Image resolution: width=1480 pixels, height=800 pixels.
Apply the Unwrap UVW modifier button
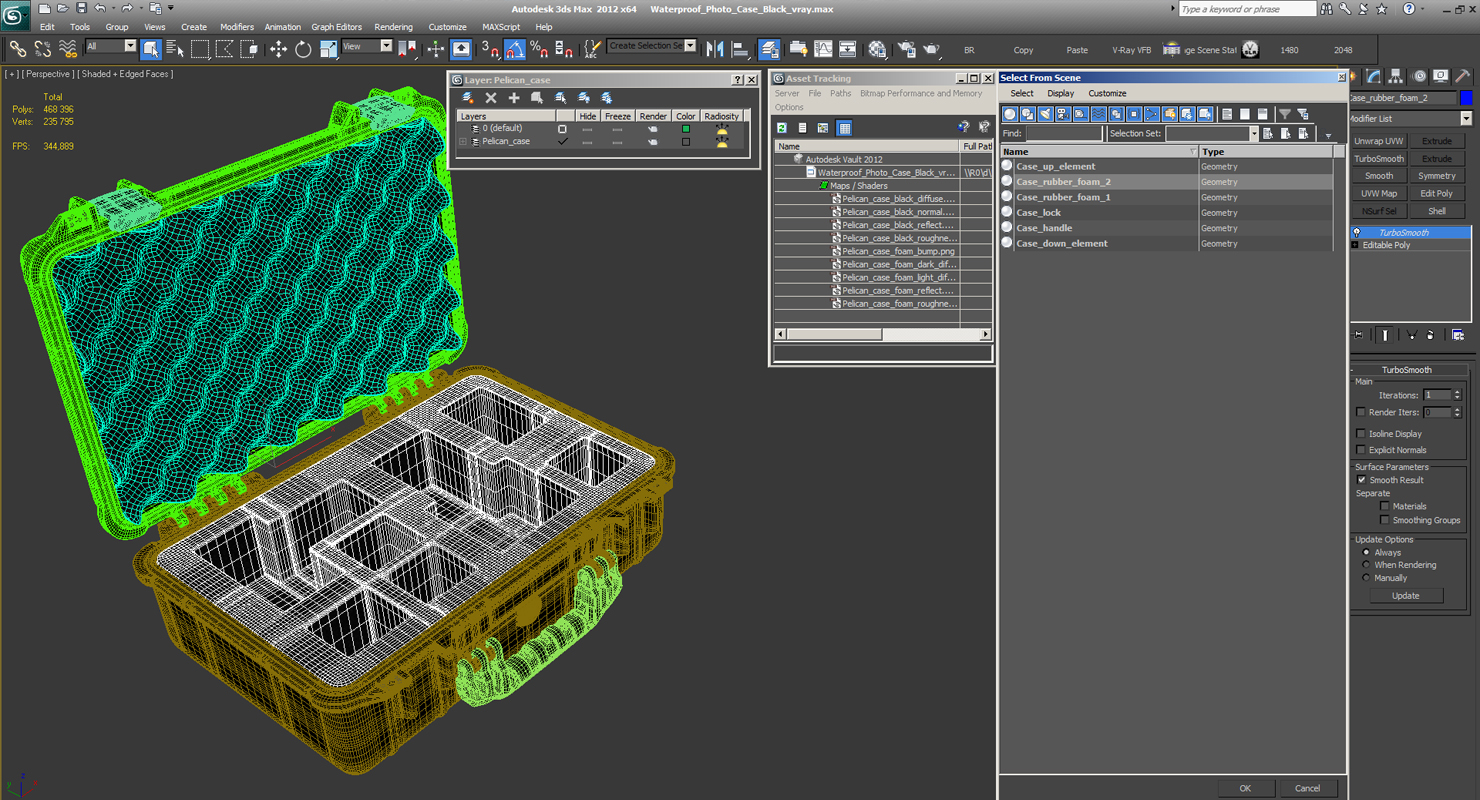pos(1379,141)
